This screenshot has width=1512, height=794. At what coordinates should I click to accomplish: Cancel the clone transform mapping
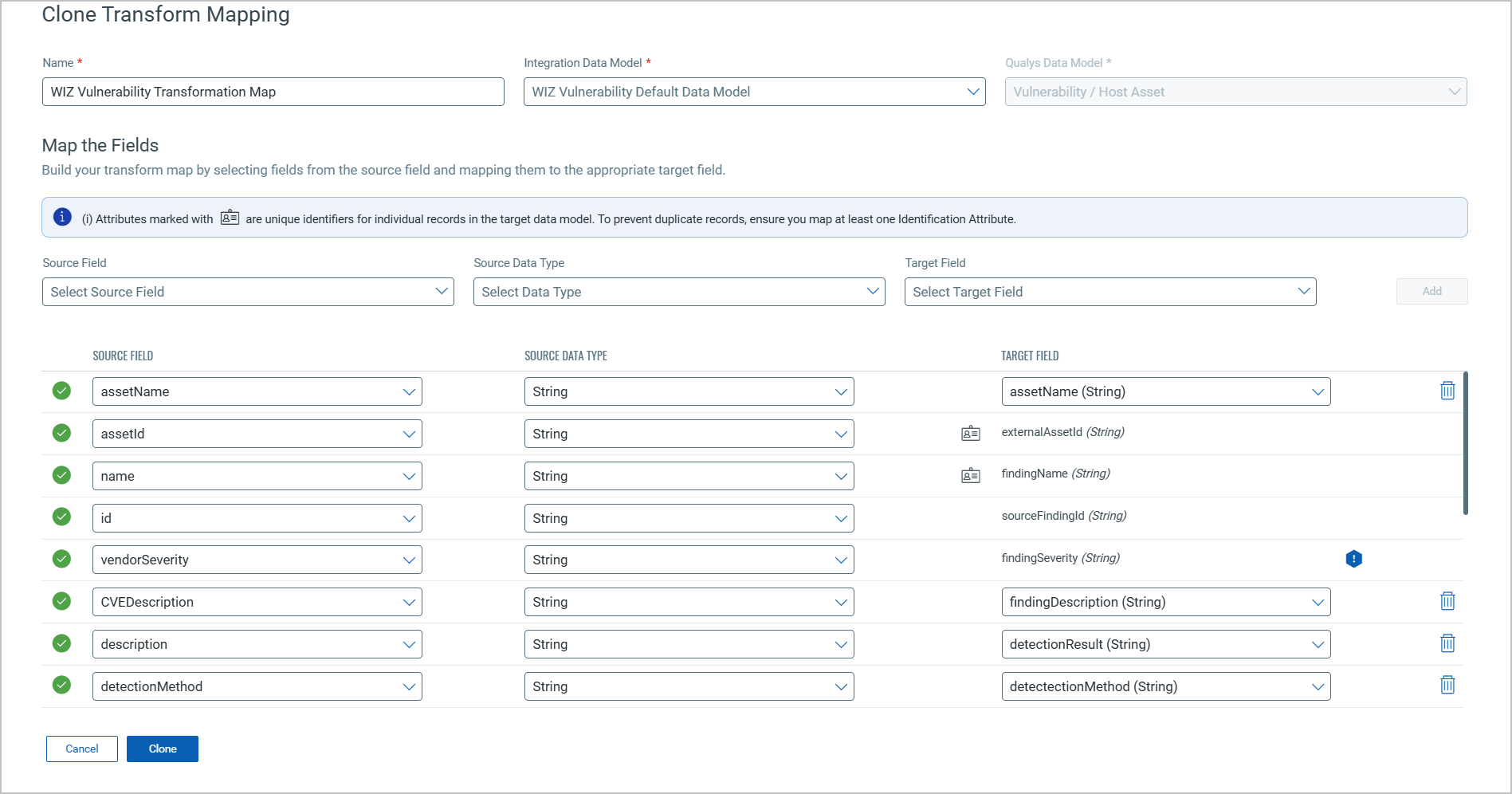point(82,749)
